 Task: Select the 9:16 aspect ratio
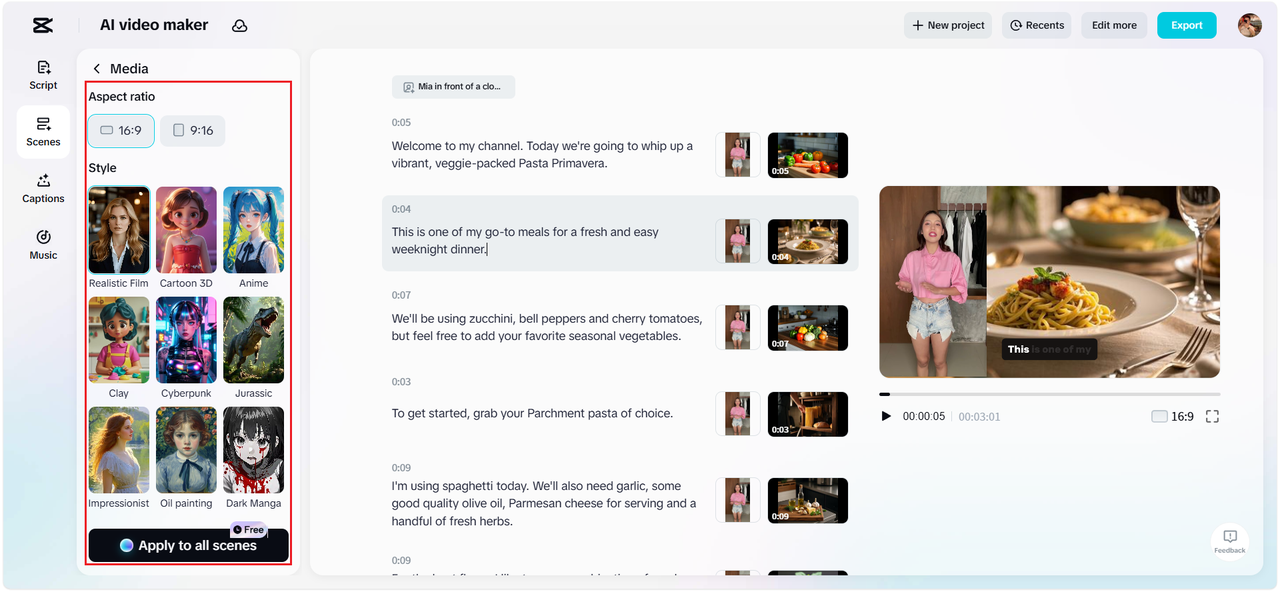193,131
